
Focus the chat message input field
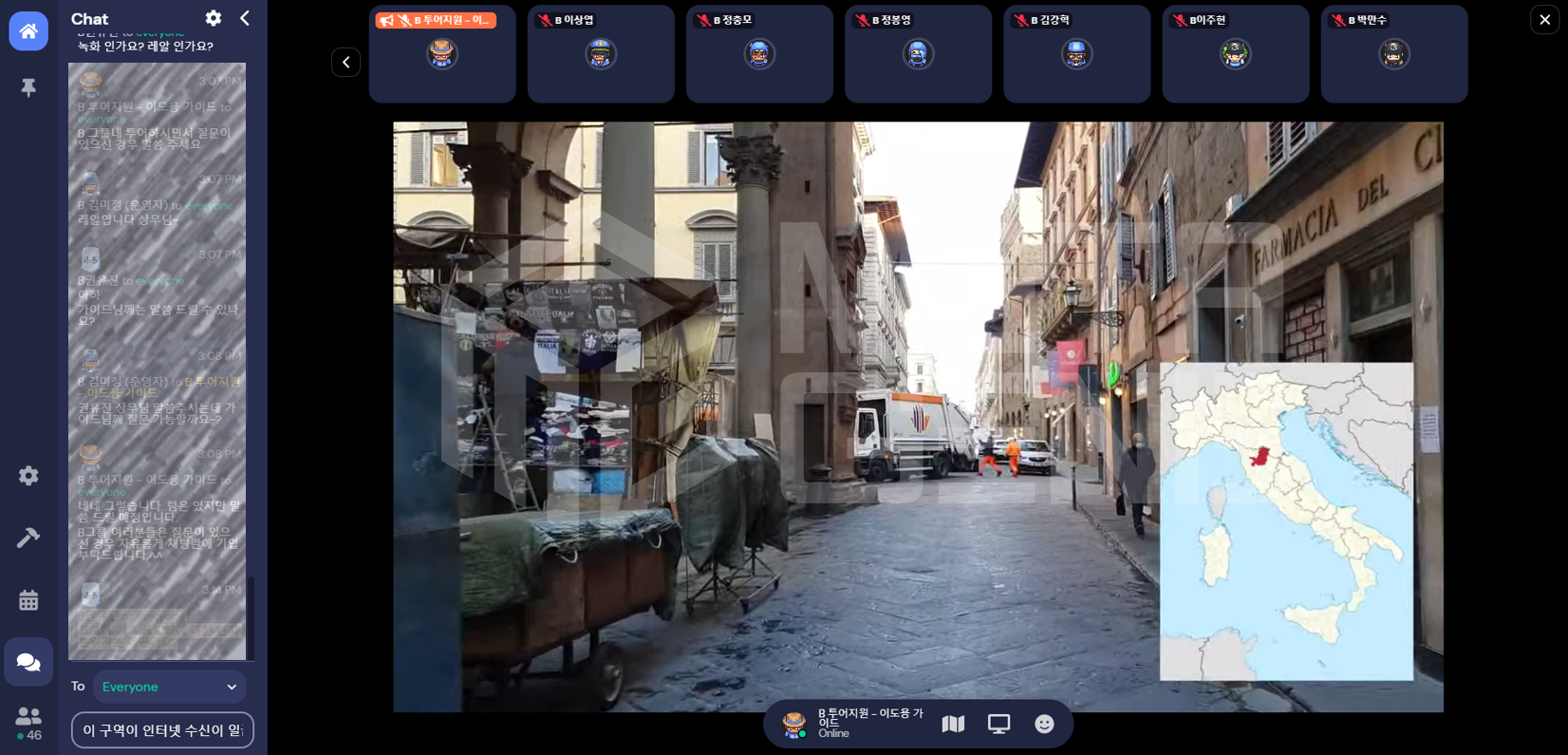[162, 730]
